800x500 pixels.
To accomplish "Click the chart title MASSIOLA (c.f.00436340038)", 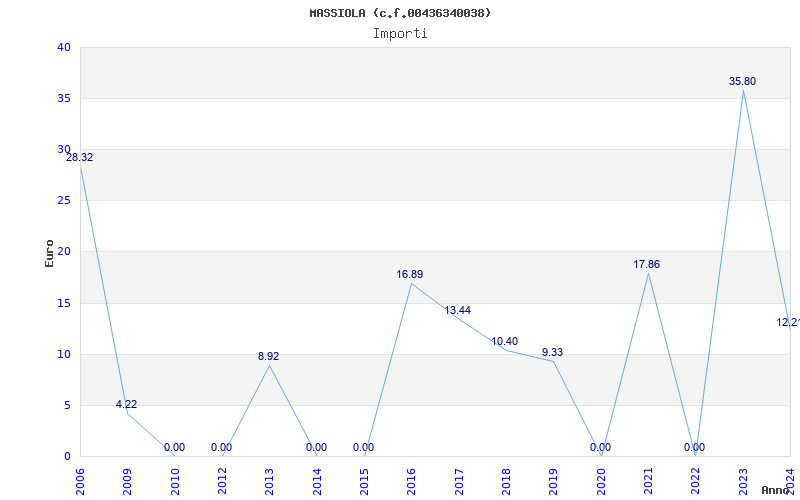I will pyautogui.click(x=400, y=13).
